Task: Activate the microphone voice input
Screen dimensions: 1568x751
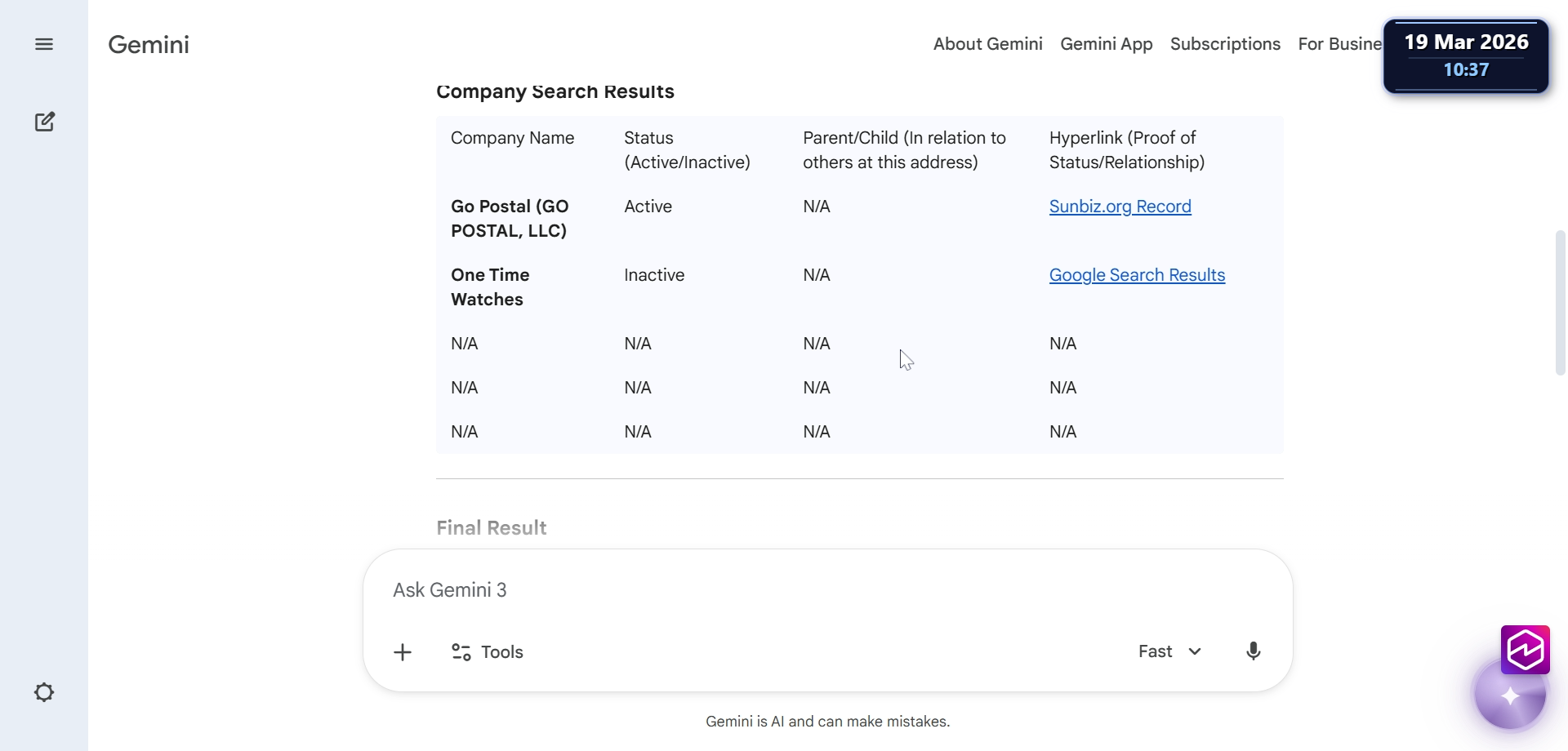Action: pos(1253,651)
